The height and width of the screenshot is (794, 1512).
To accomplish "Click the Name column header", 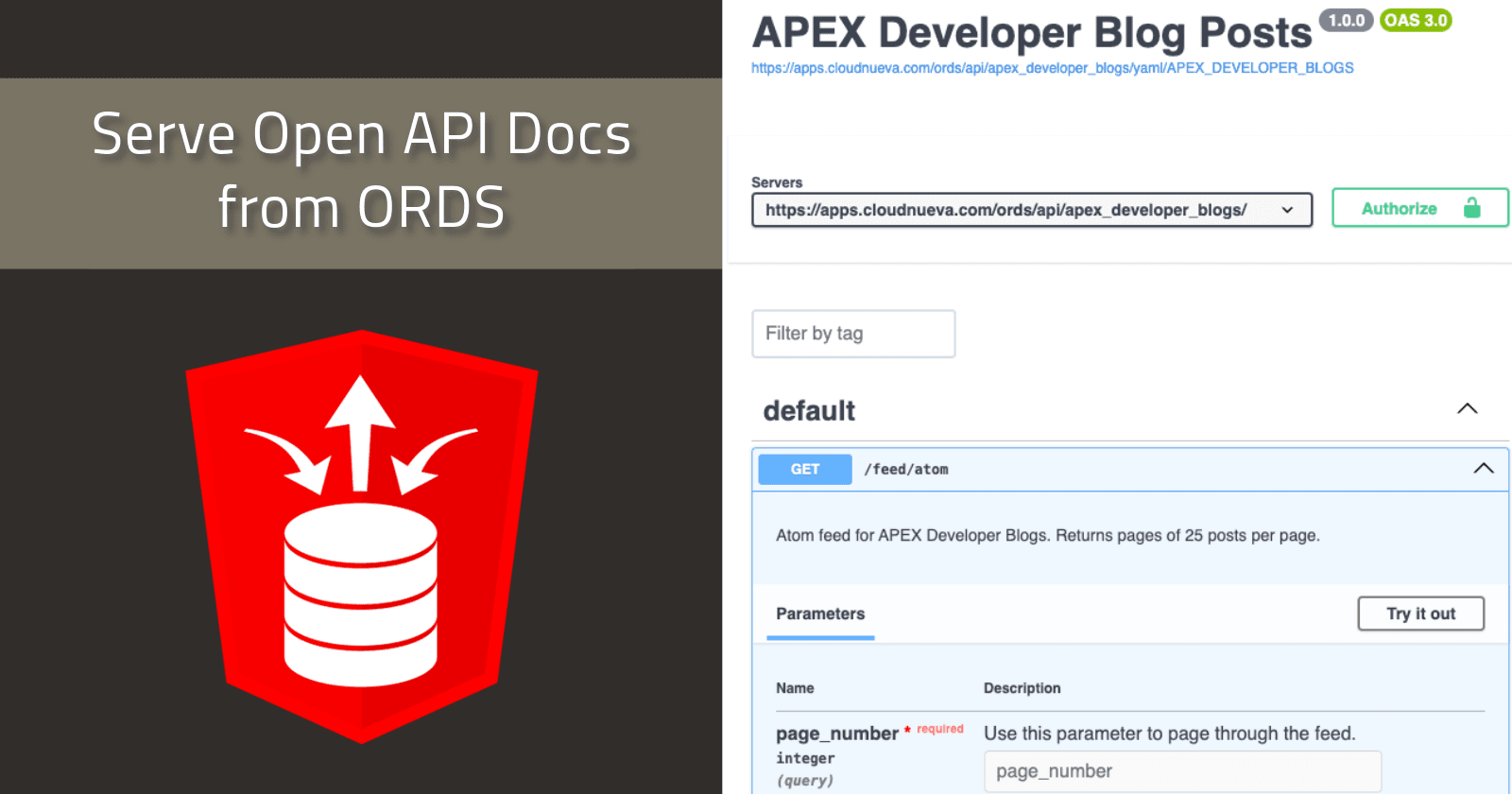I will tap(795, 688).
